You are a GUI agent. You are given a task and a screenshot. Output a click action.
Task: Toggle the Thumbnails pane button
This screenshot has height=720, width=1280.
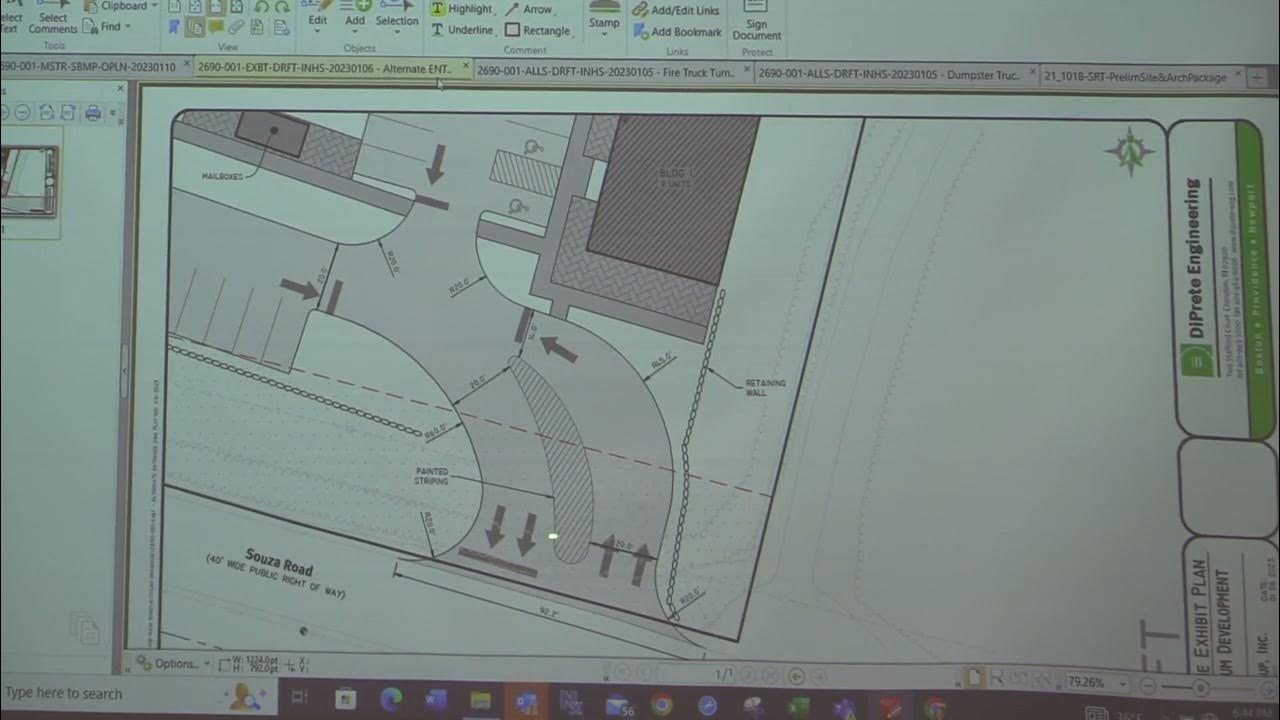[195, 28]
